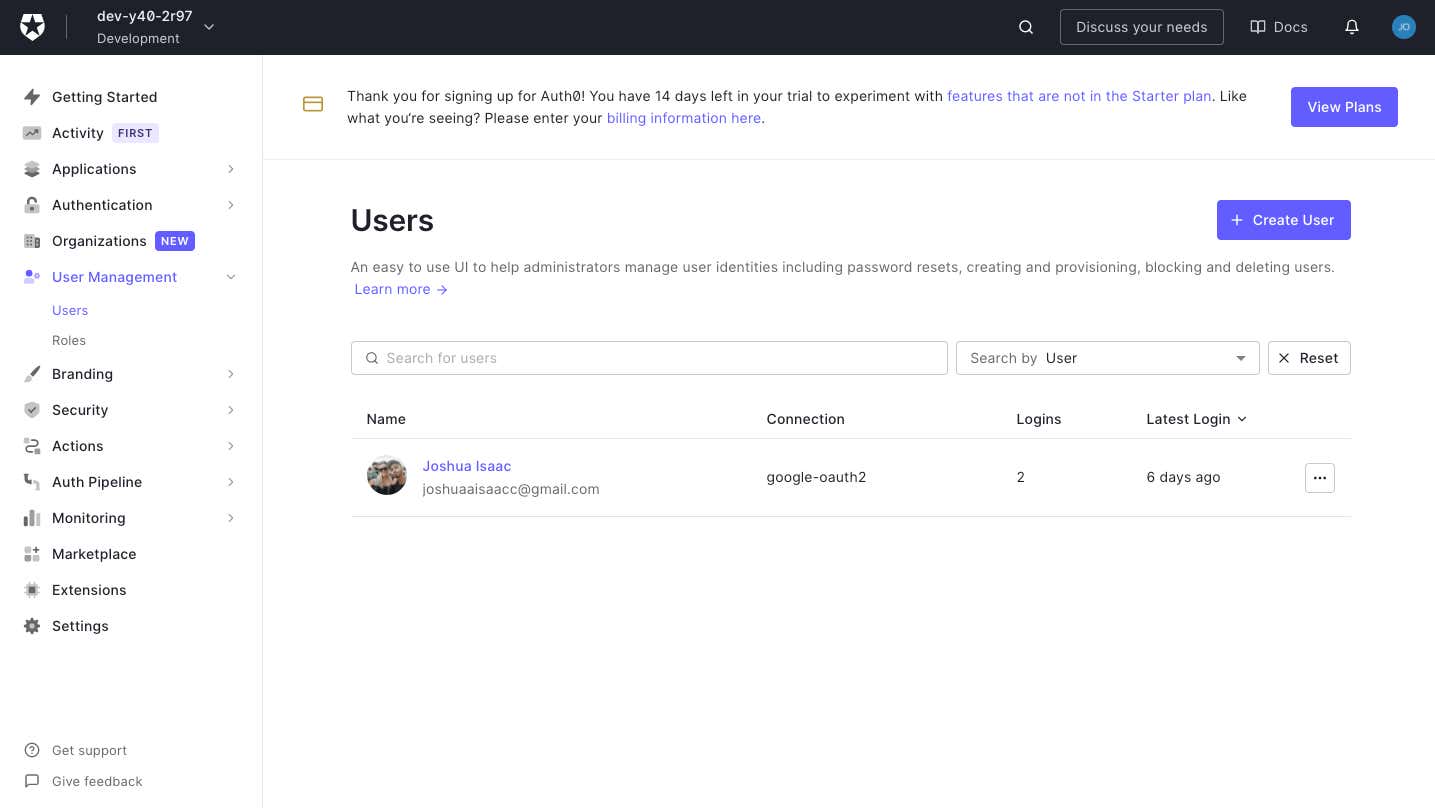The image size is (1435, 808).
Task: Click the google-oauth2 connection cell
Action: pyautogui.click(x=816, y=477)
